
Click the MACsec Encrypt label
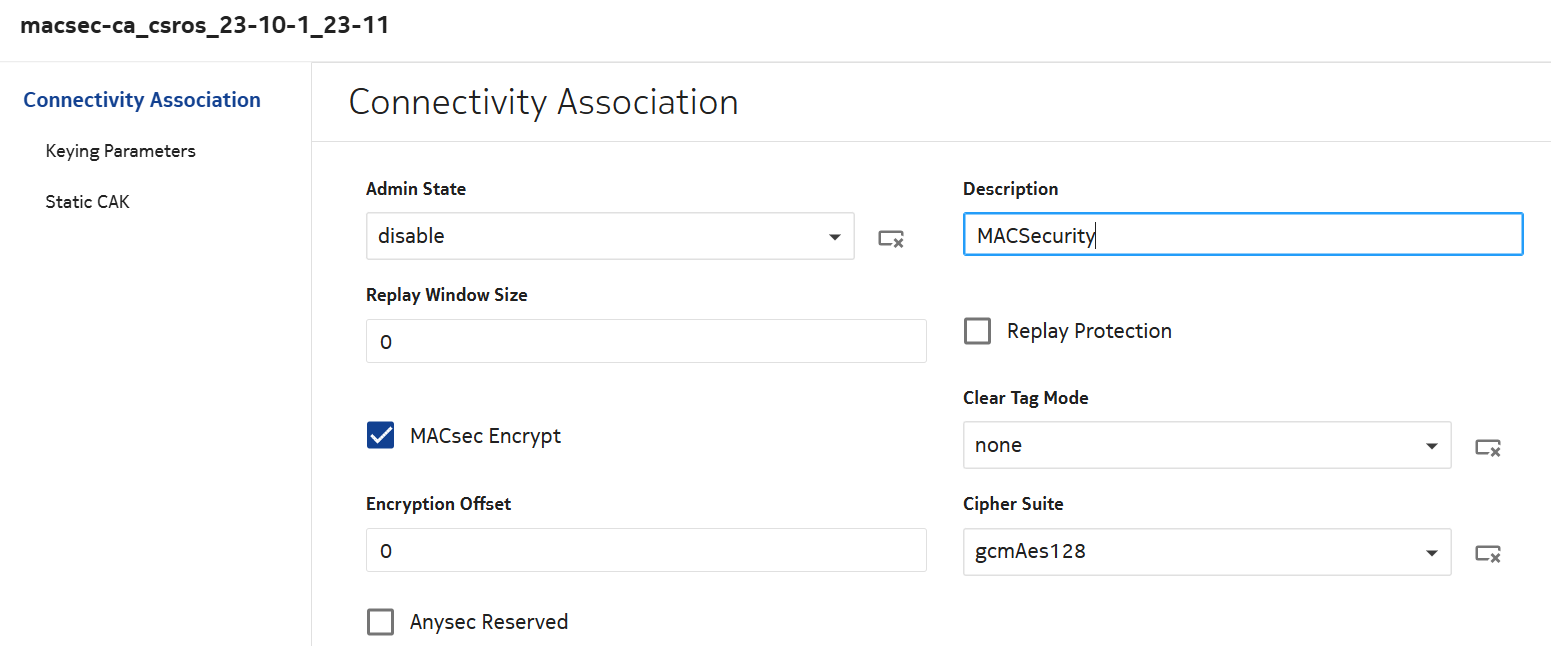pyautogui.click(x=485, y=436)
